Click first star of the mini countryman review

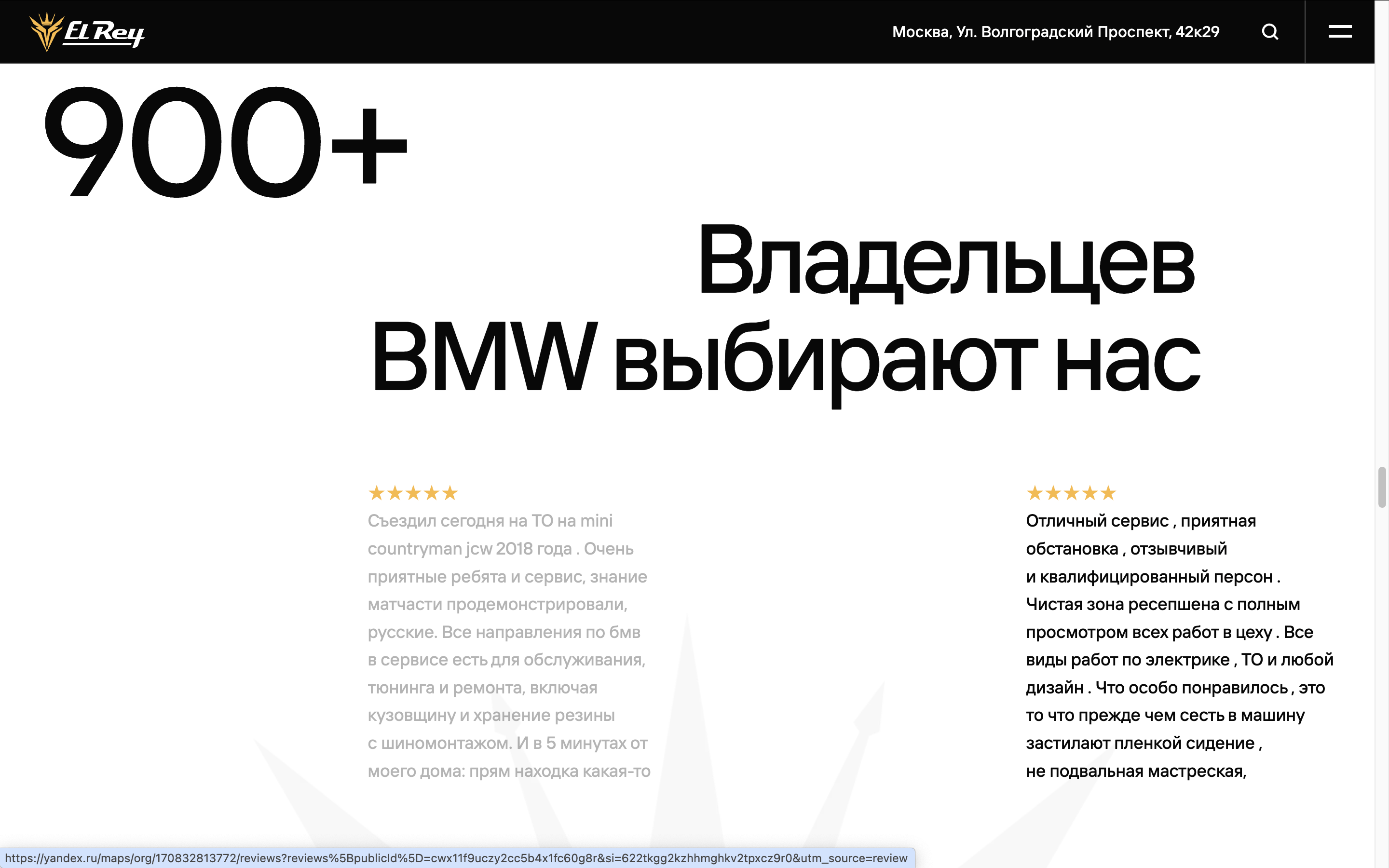coord(377,492)
